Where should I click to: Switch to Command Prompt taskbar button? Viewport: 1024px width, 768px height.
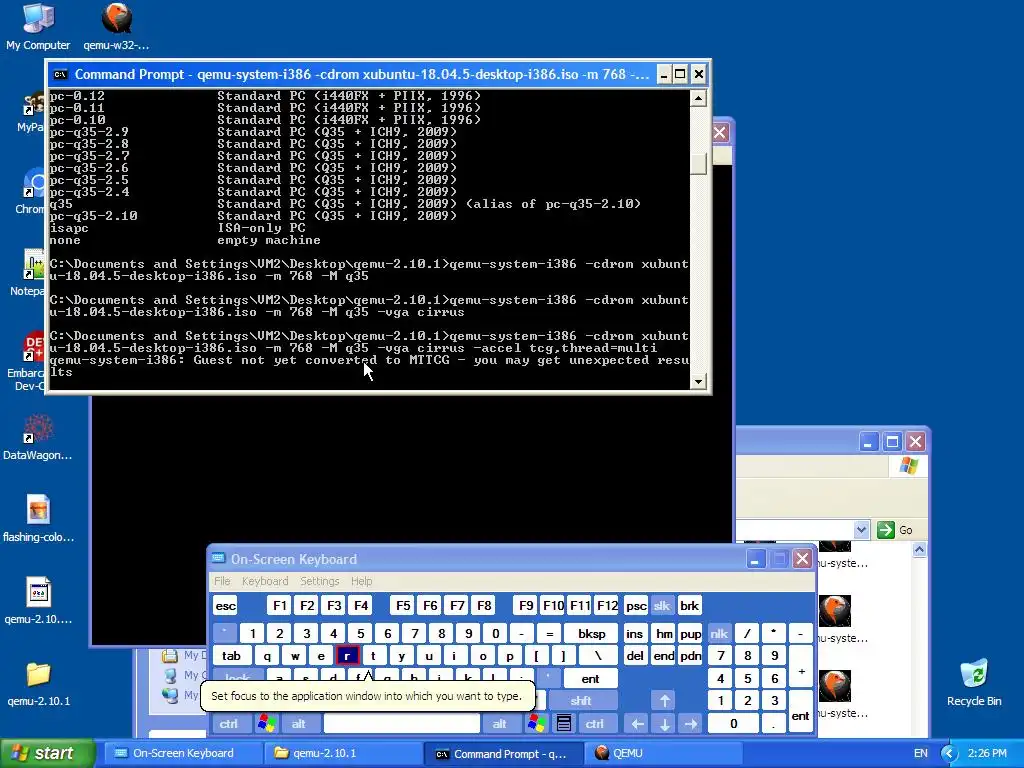(502, 754)
